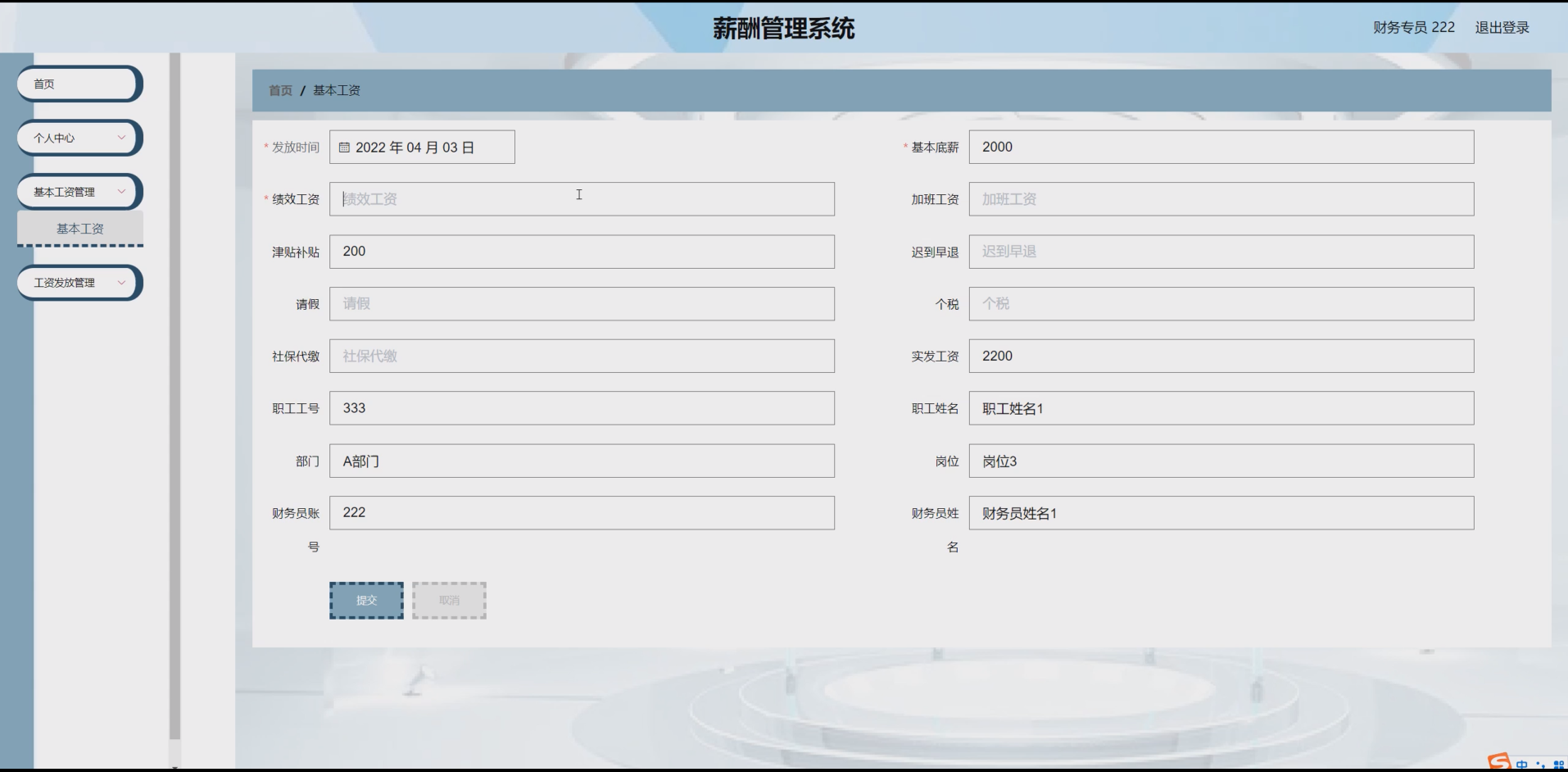Focus the 职工姓名 input field
1568x772 pixels.
click(1221, 408)
